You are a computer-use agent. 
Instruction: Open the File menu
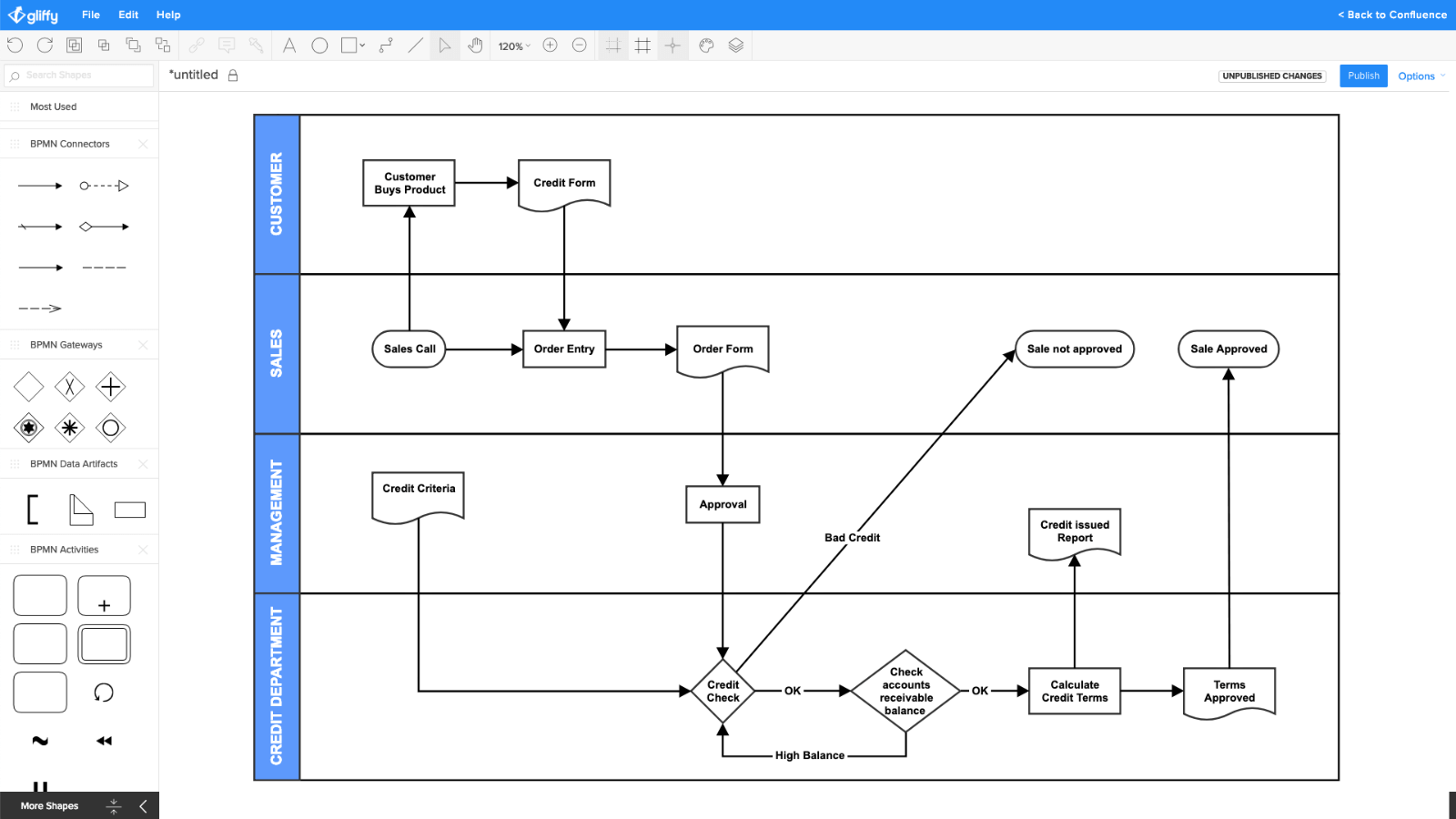pos(90,14)
